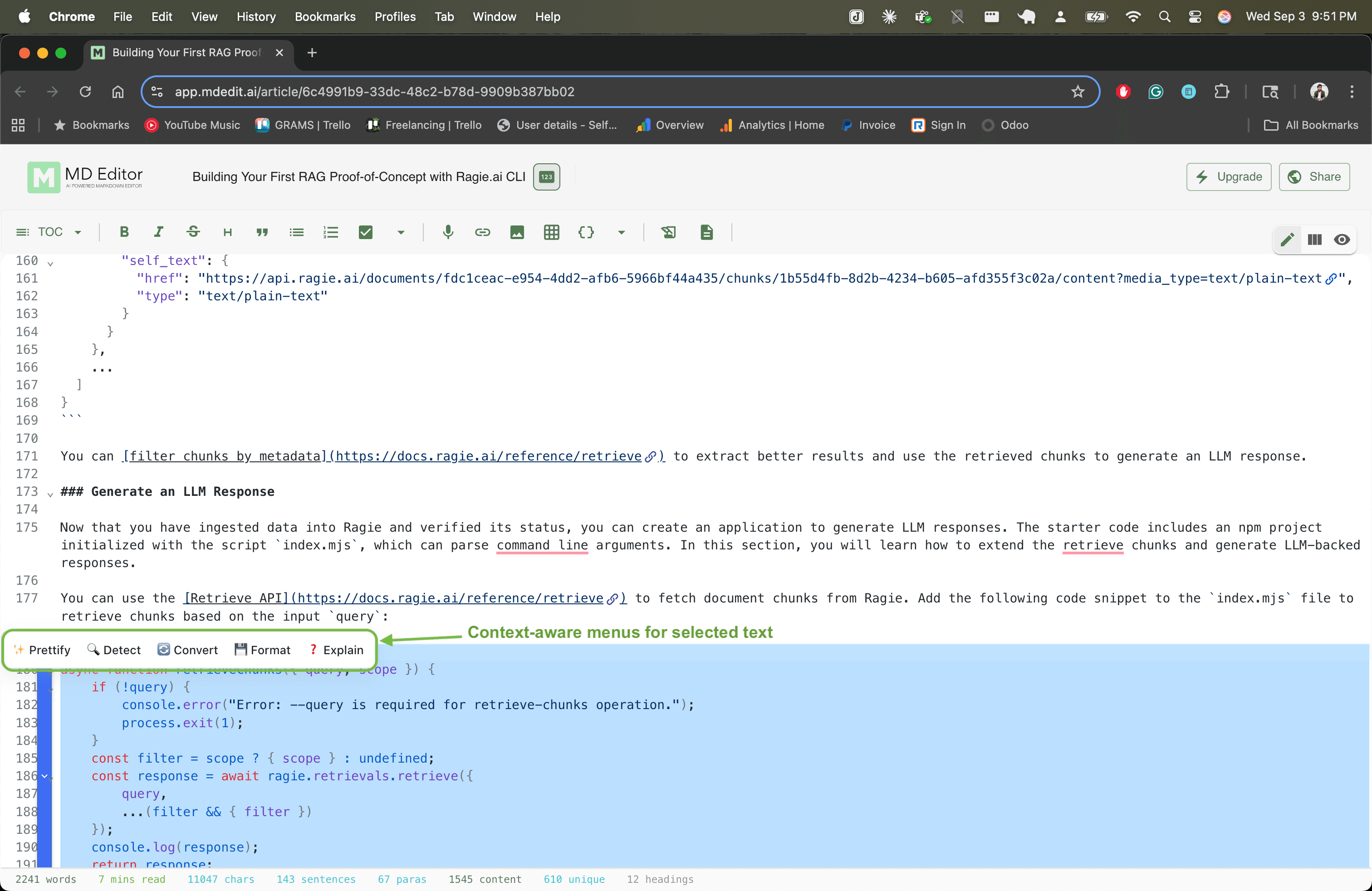Image resolution: width=1372 pixels, height=891 pixels.
Task: Insert a blockquote using the quote icon
Action: click(x=262, y=232)
